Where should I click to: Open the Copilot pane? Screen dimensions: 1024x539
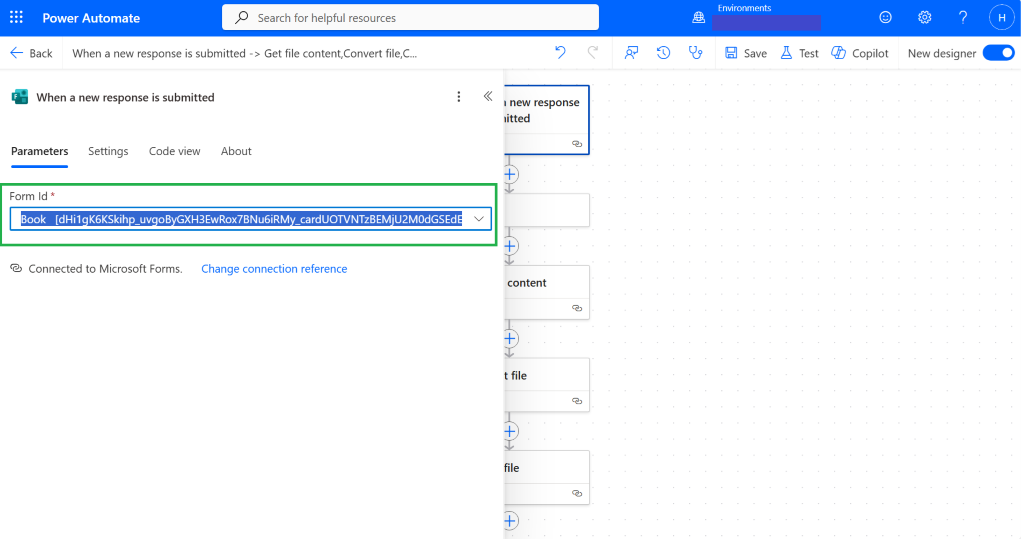click(x=860, y=53)
